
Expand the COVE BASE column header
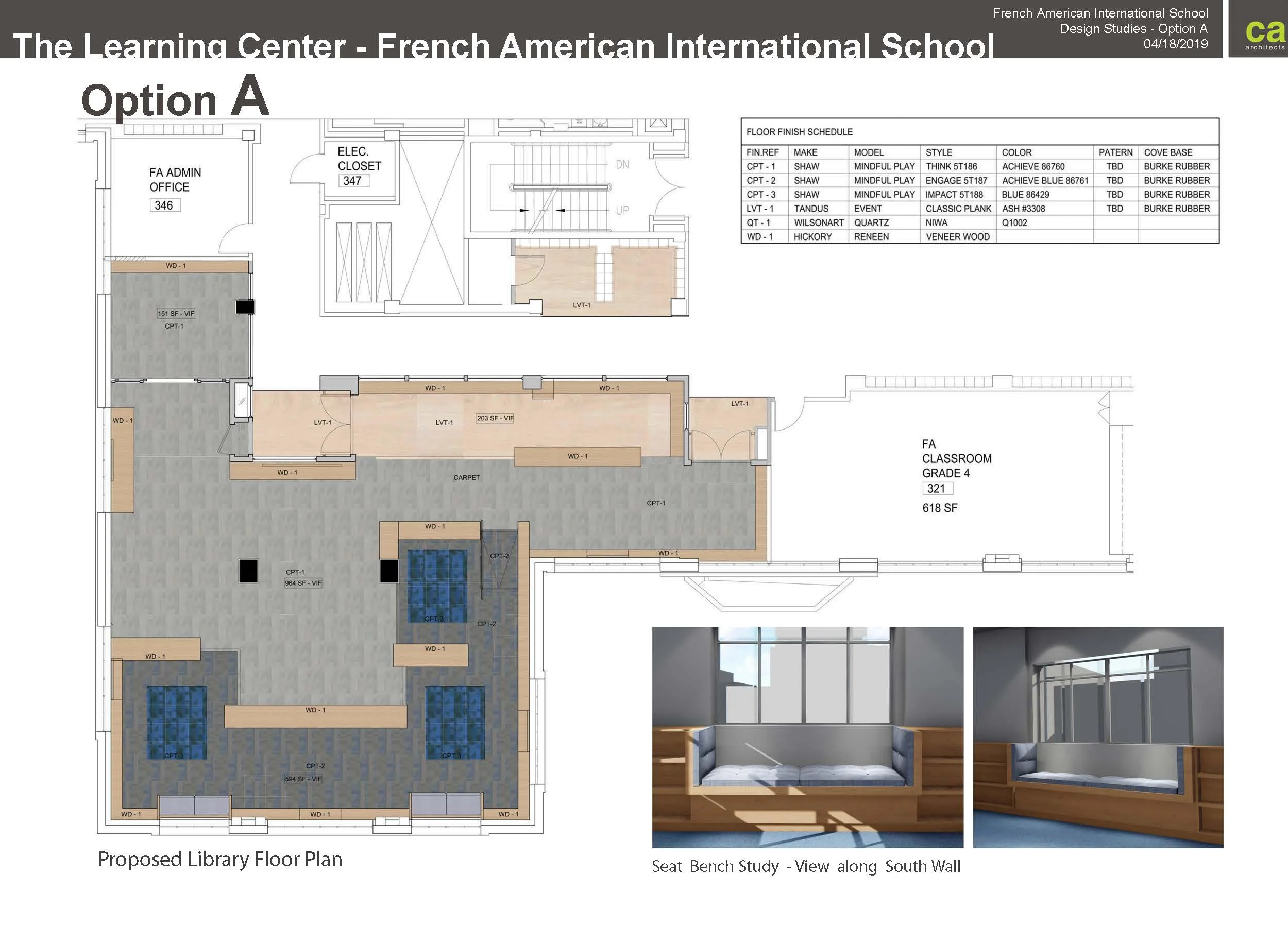click(x=1170, y=152)
